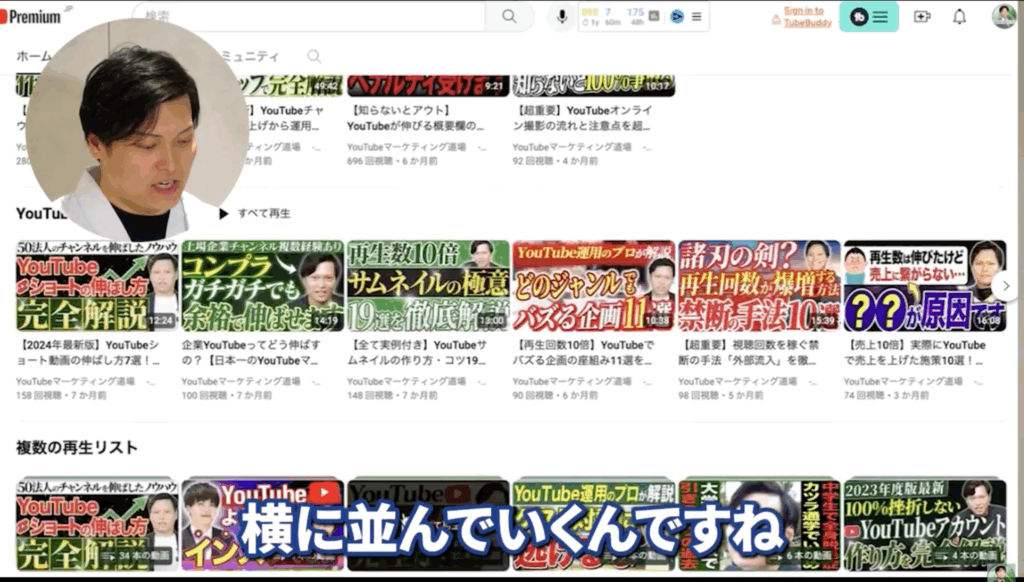1024x582 pixels.
Task: Expand video row with next arrow
Action: pos(1004,286)
